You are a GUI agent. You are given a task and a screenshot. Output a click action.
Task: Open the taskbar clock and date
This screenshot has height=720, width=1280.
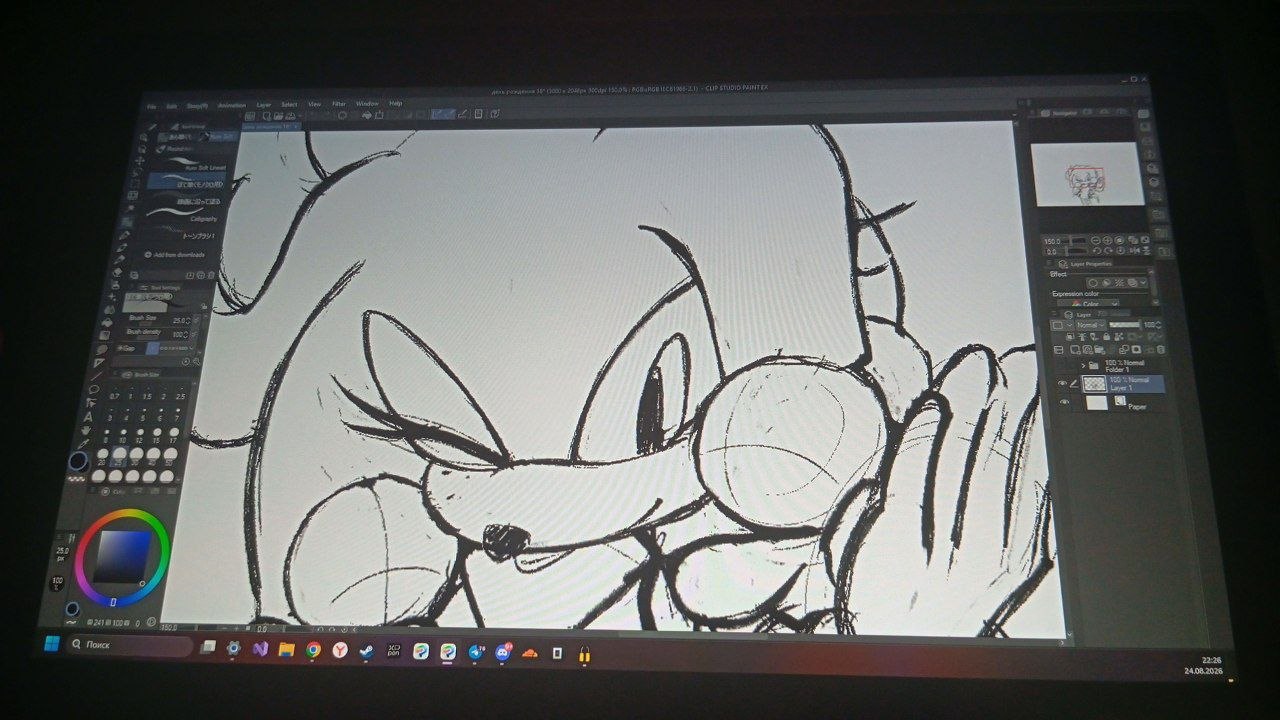[1205, 665]
